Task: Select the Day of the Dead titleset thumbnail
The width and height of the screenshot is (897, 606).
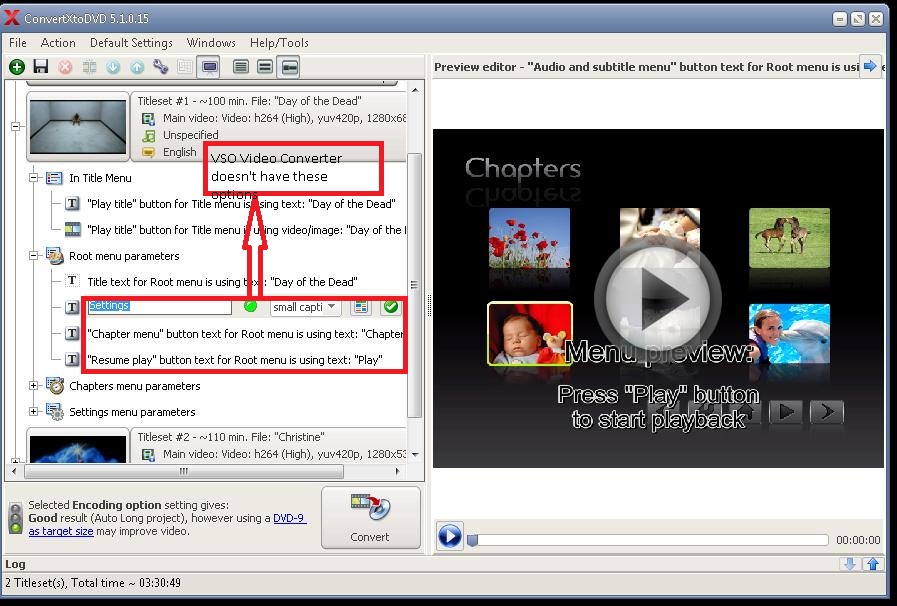Action: pyautogui.click(x=78, y=126)
